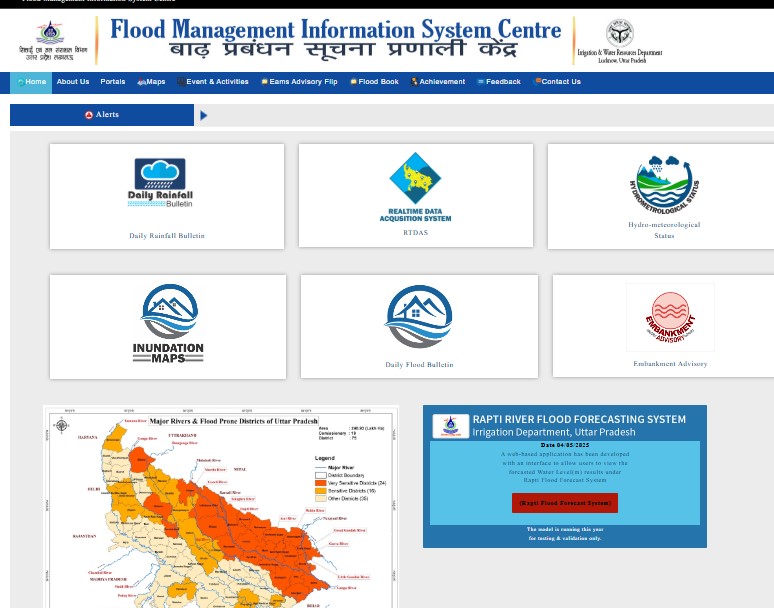The height and width of the screenshot is (608, 774).
Task: Click the Flood Management Information System Centre title
Action: click(x=336, y=30)
